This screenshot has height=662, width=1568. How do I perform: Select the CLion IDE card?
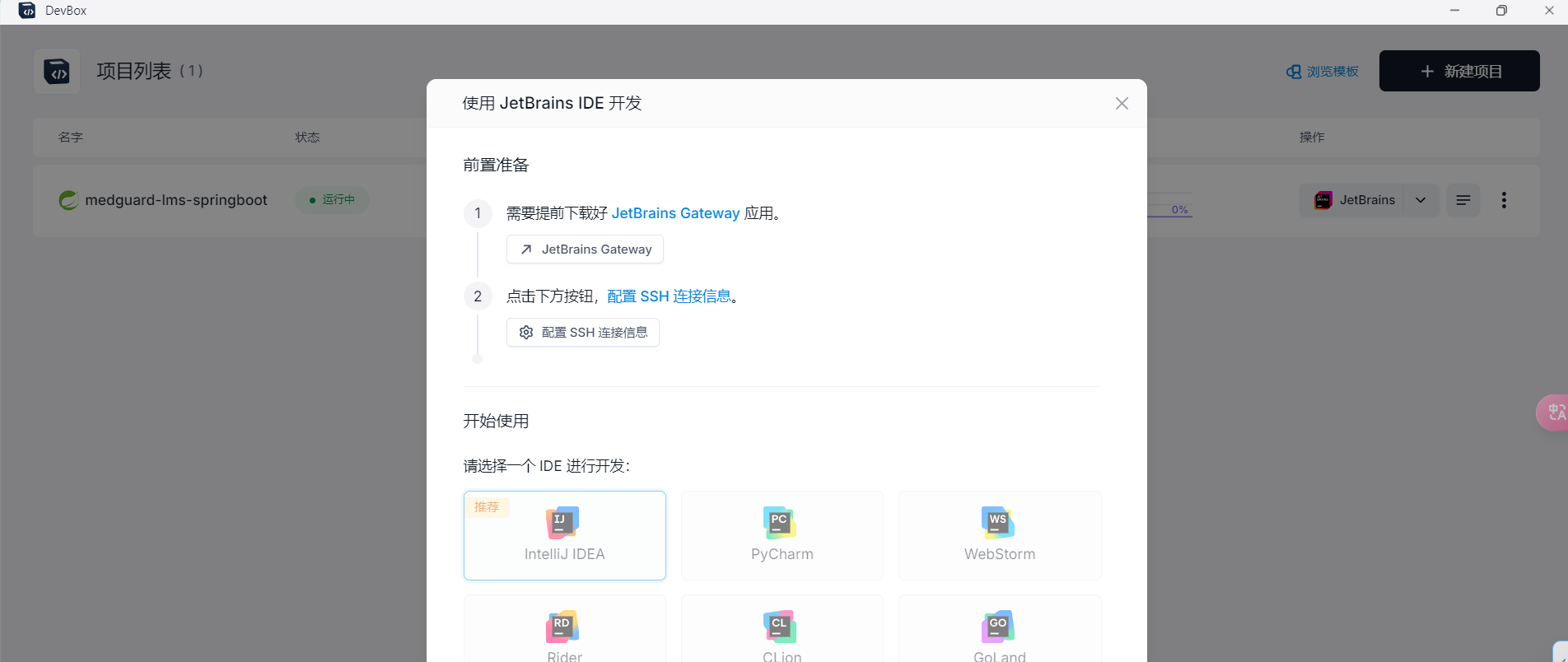click(x=782, y=629)
